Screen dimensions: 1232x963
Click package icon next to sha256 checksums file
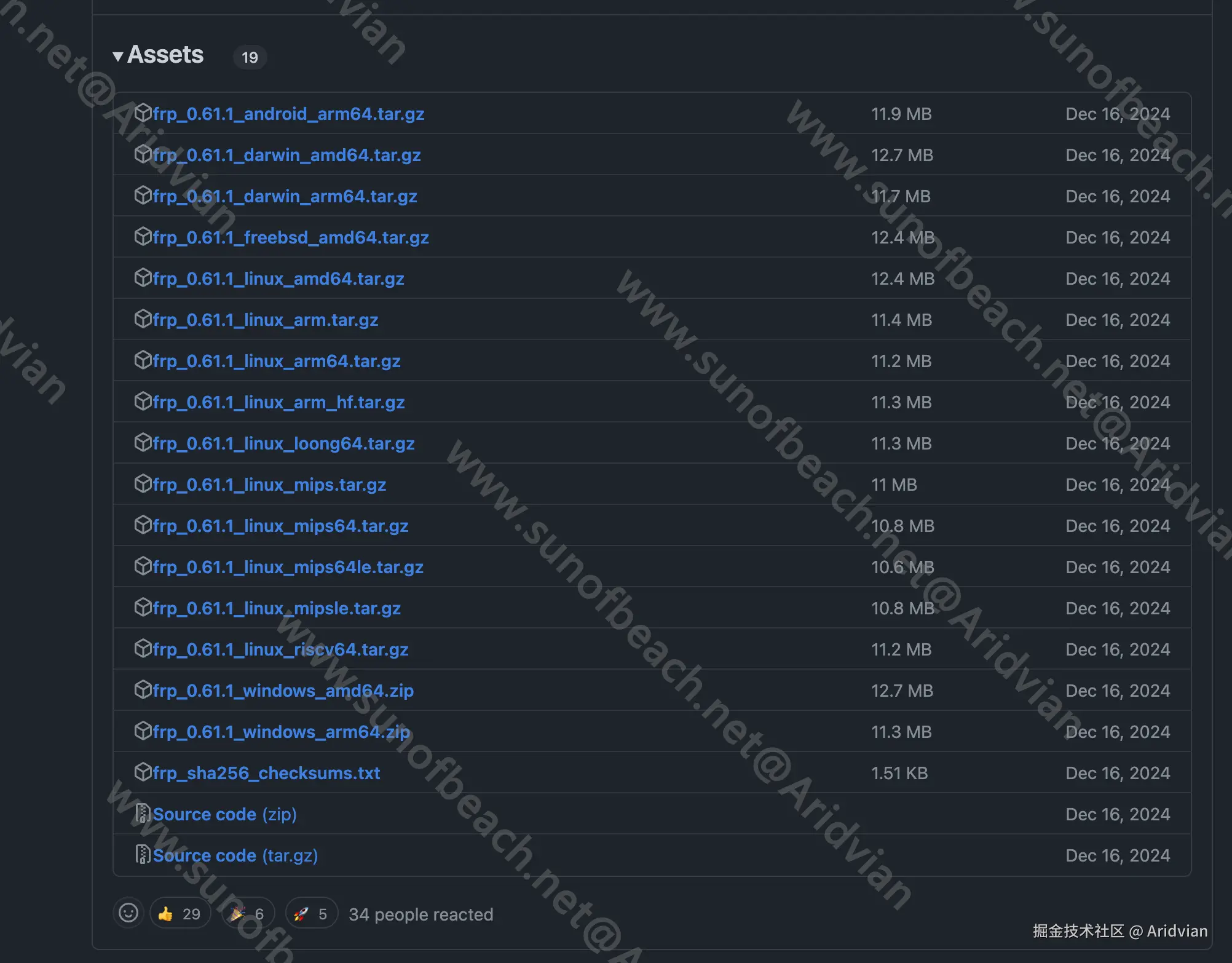[x=143, y=772]
